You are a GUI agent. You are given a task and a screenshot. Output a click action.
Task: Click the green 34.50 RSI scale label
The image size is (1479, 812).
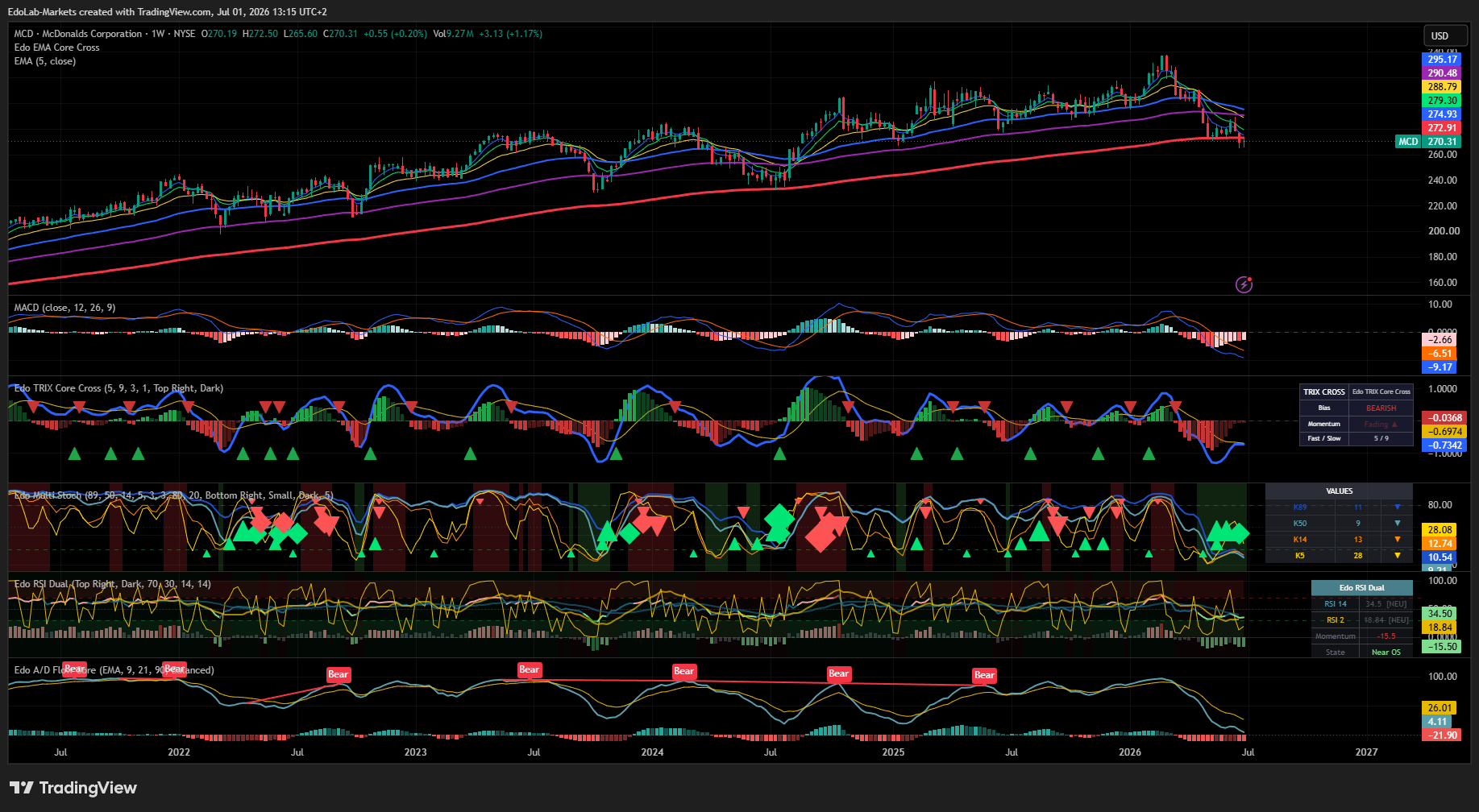coord(1440,614)
